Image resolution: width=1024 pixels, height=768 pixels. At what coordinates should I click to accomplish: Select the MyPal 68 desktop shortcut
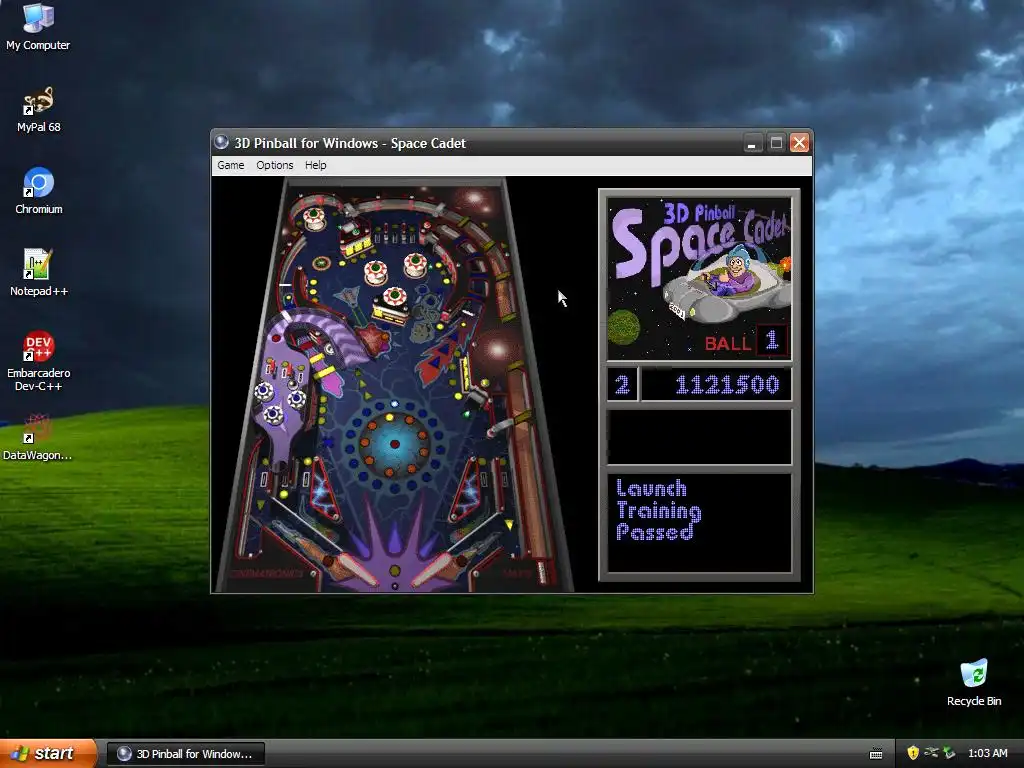(38, 109)
